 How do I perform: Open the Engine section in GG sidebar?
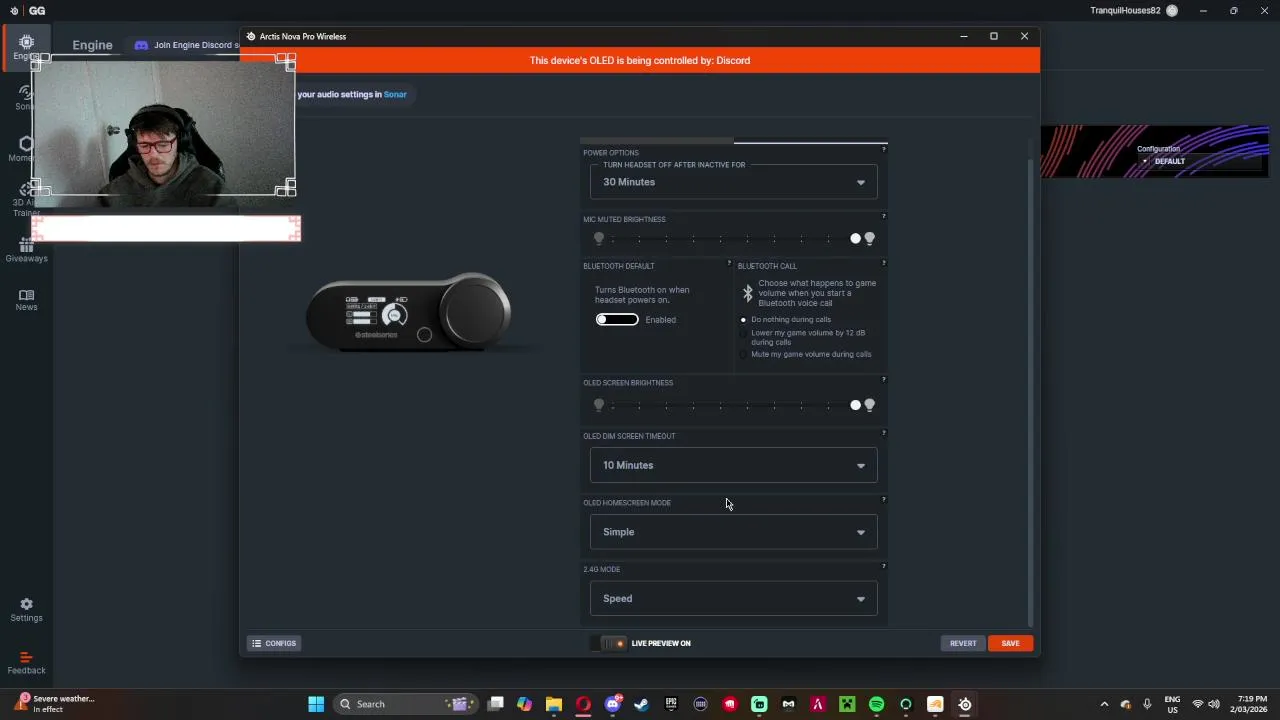point(26,47)
